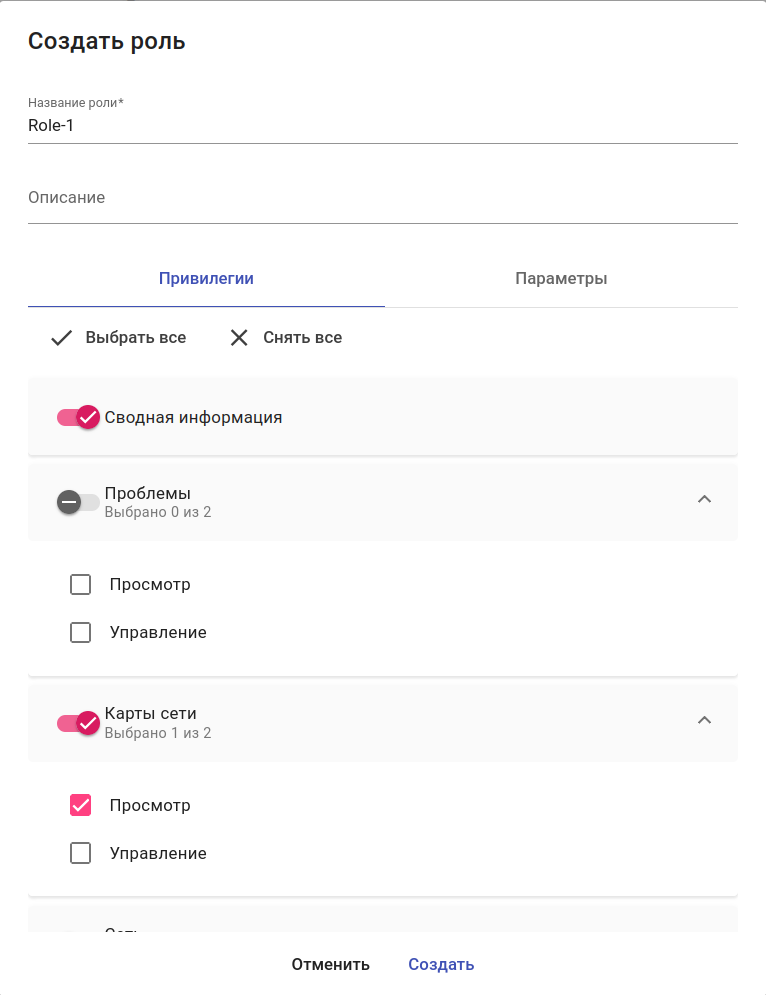Switch to the Привилегии tab
The image size is (766, 995).
click(x=206, y=279)
